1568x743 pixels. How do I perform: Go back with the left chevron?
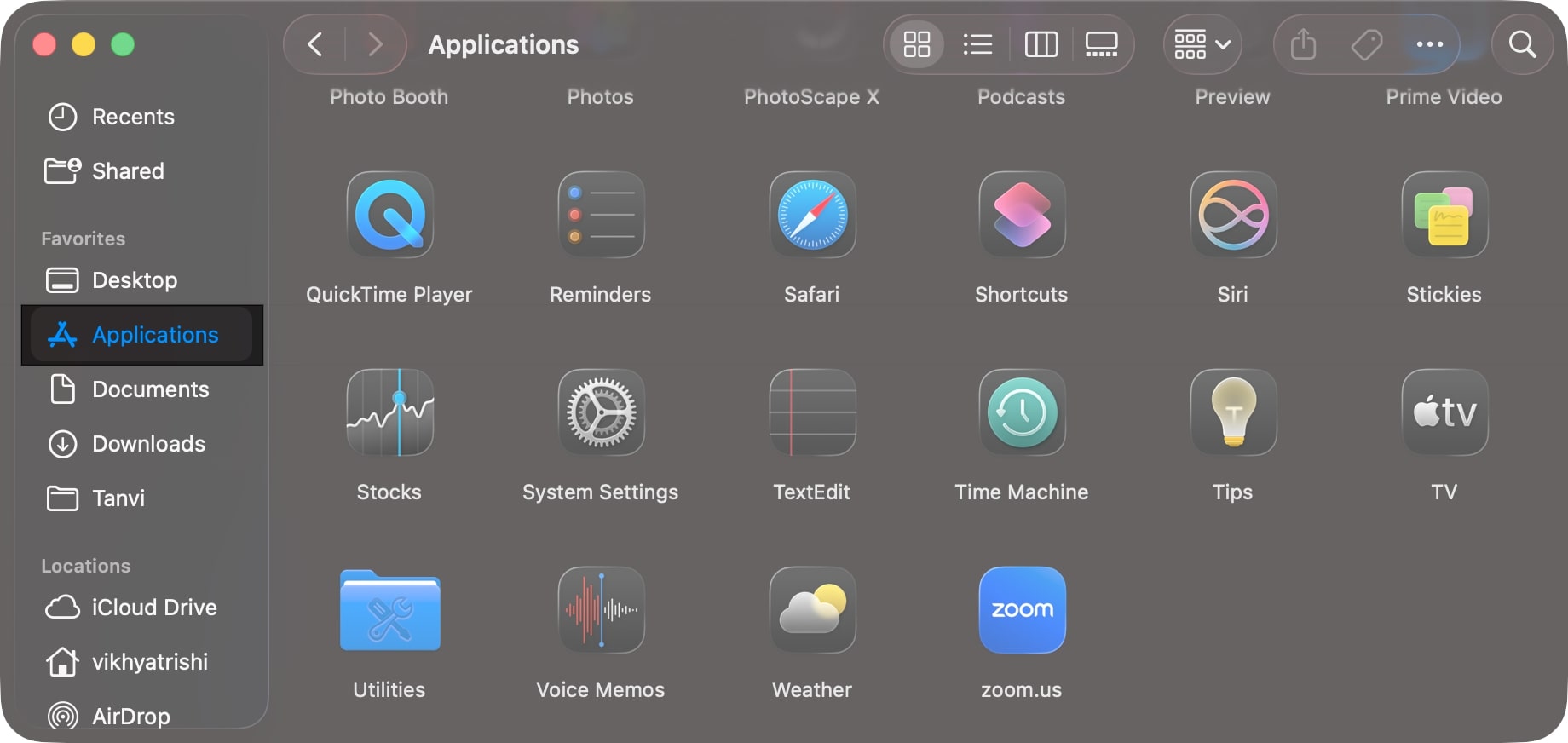point(314,44)
